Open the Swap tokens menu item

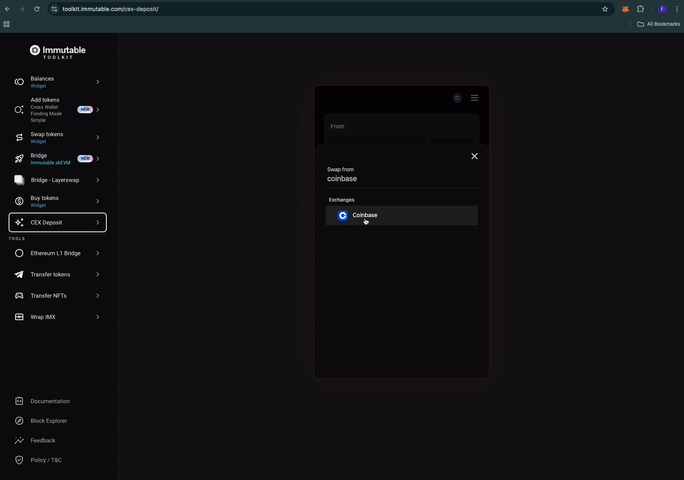(58, 137)
